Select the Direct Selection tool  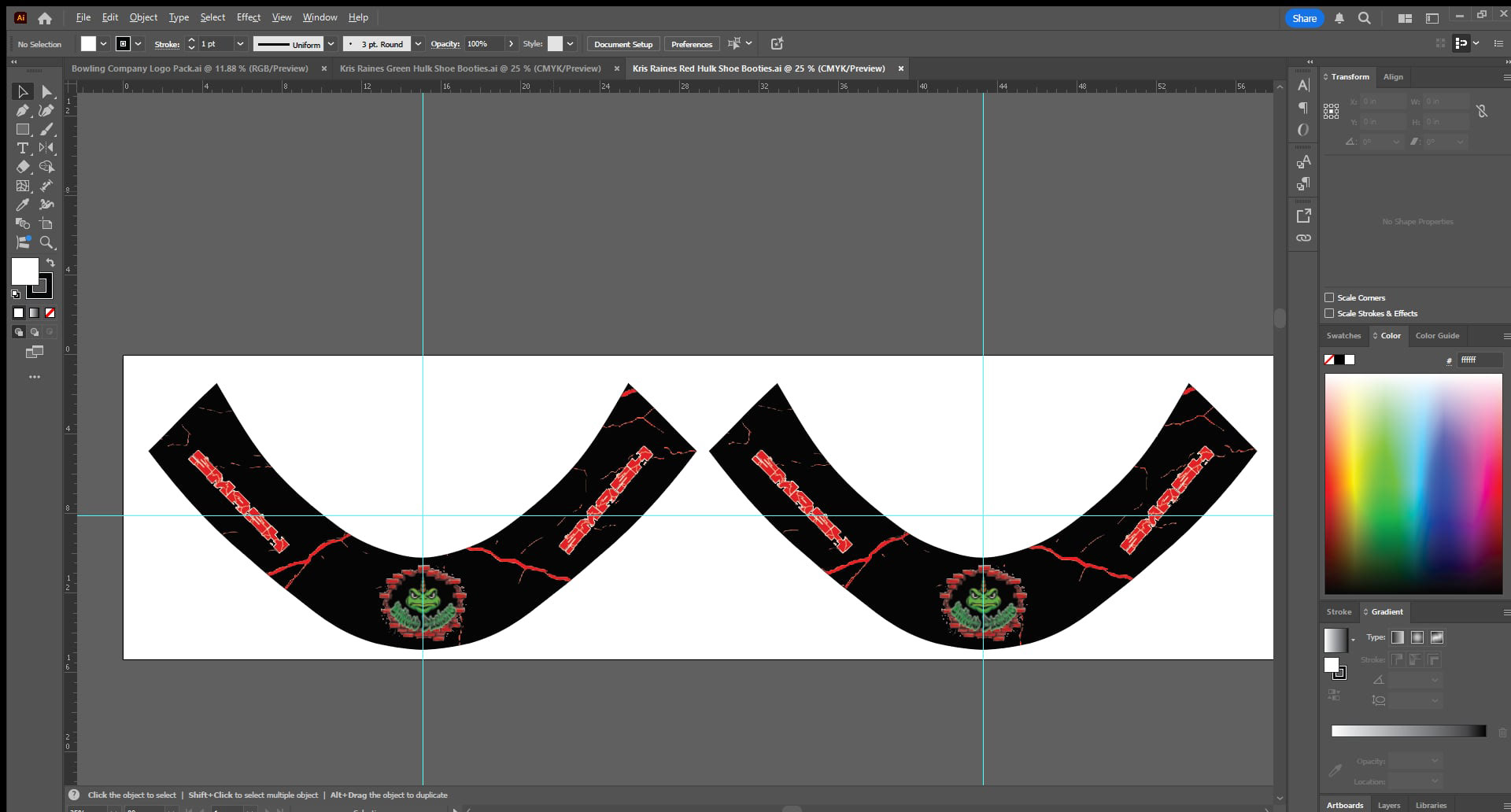pyautogui.click(x=46, y=92)
